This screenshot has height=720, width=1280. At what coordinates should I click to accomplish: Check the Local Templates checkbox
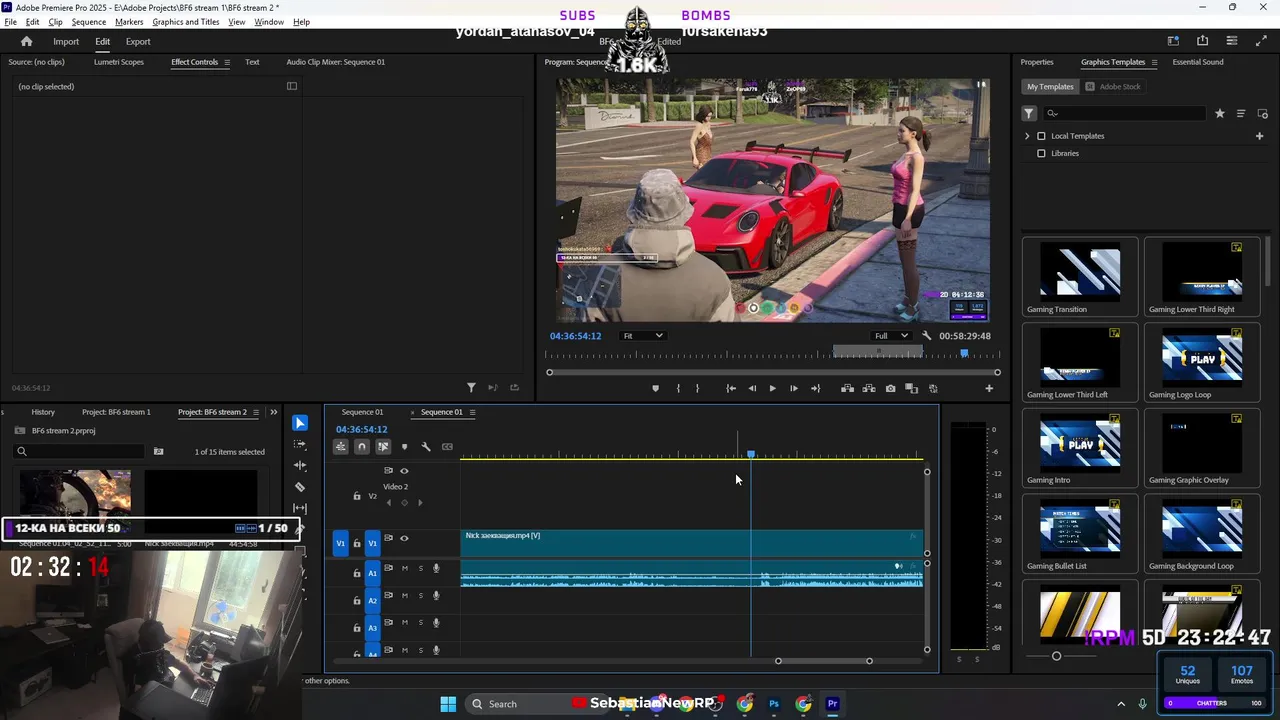tap(1041, 136)
